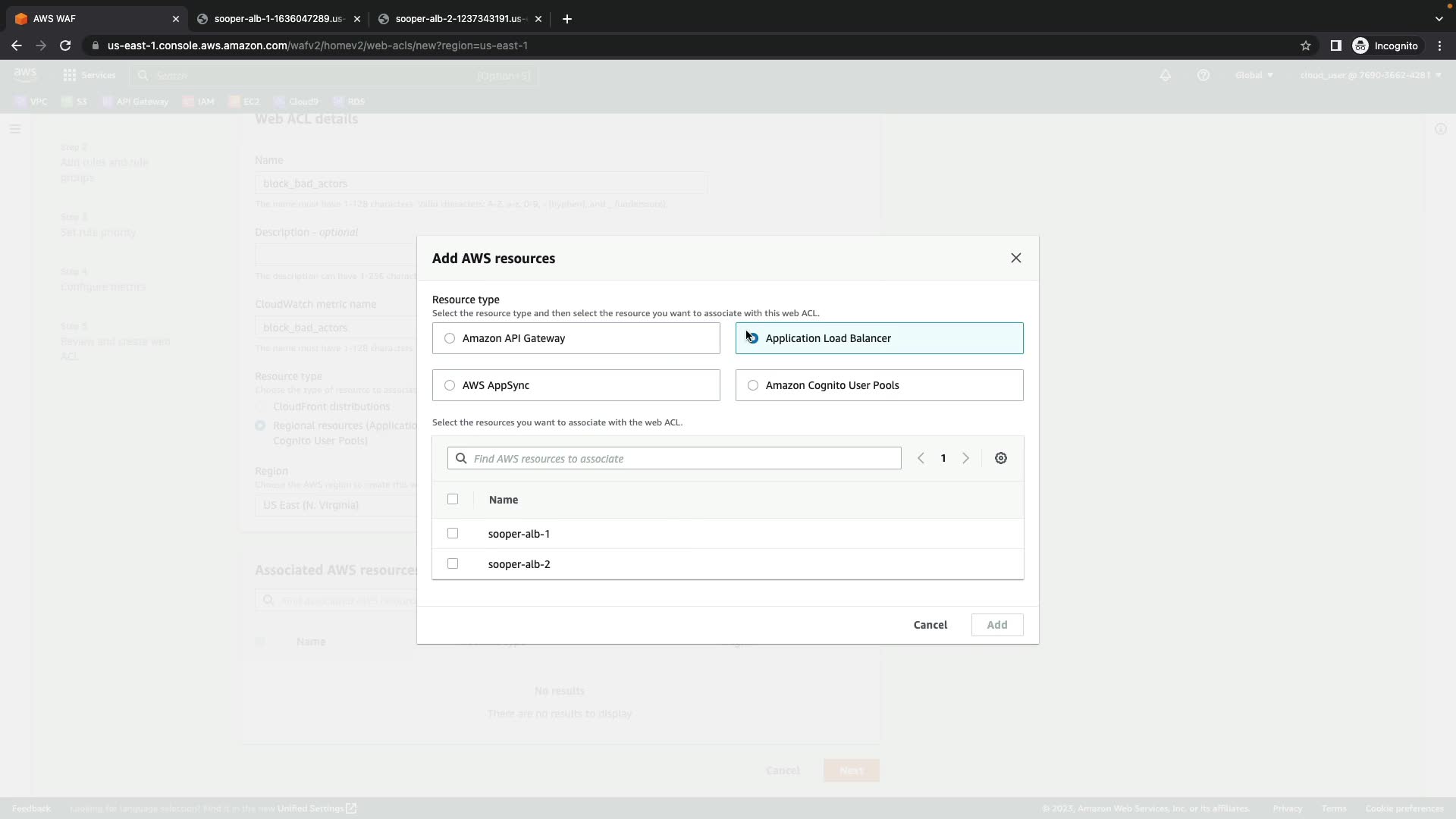Switch to sooper-alb-2 browser tab

(459, 19)
